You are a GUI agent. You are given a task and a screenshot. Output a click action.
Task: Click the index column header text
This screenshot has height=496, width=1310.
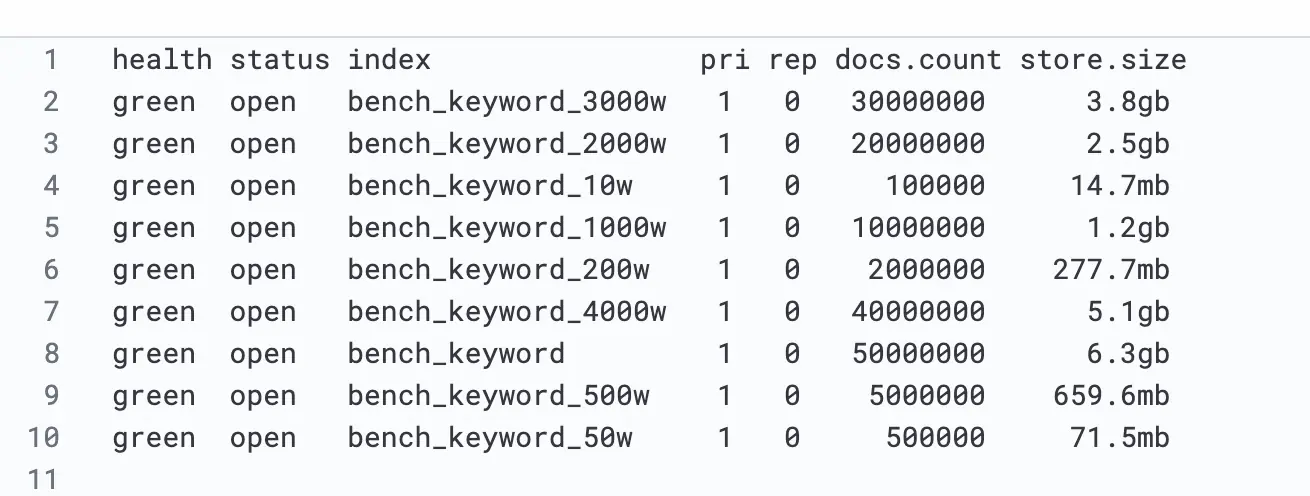point(389,60)
